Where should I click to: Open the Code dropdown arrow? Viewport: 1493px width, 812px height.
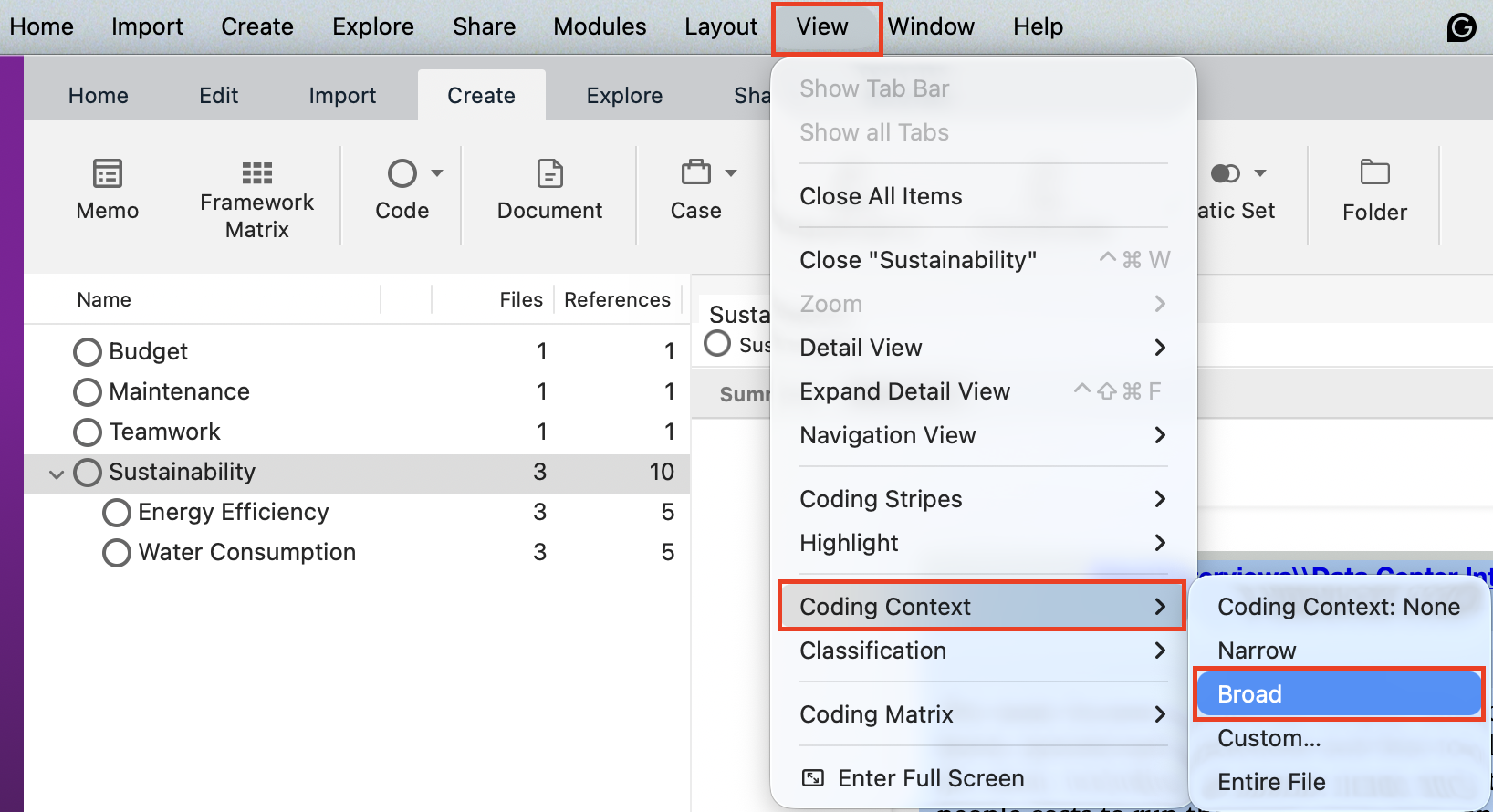(x=437, y=172)
